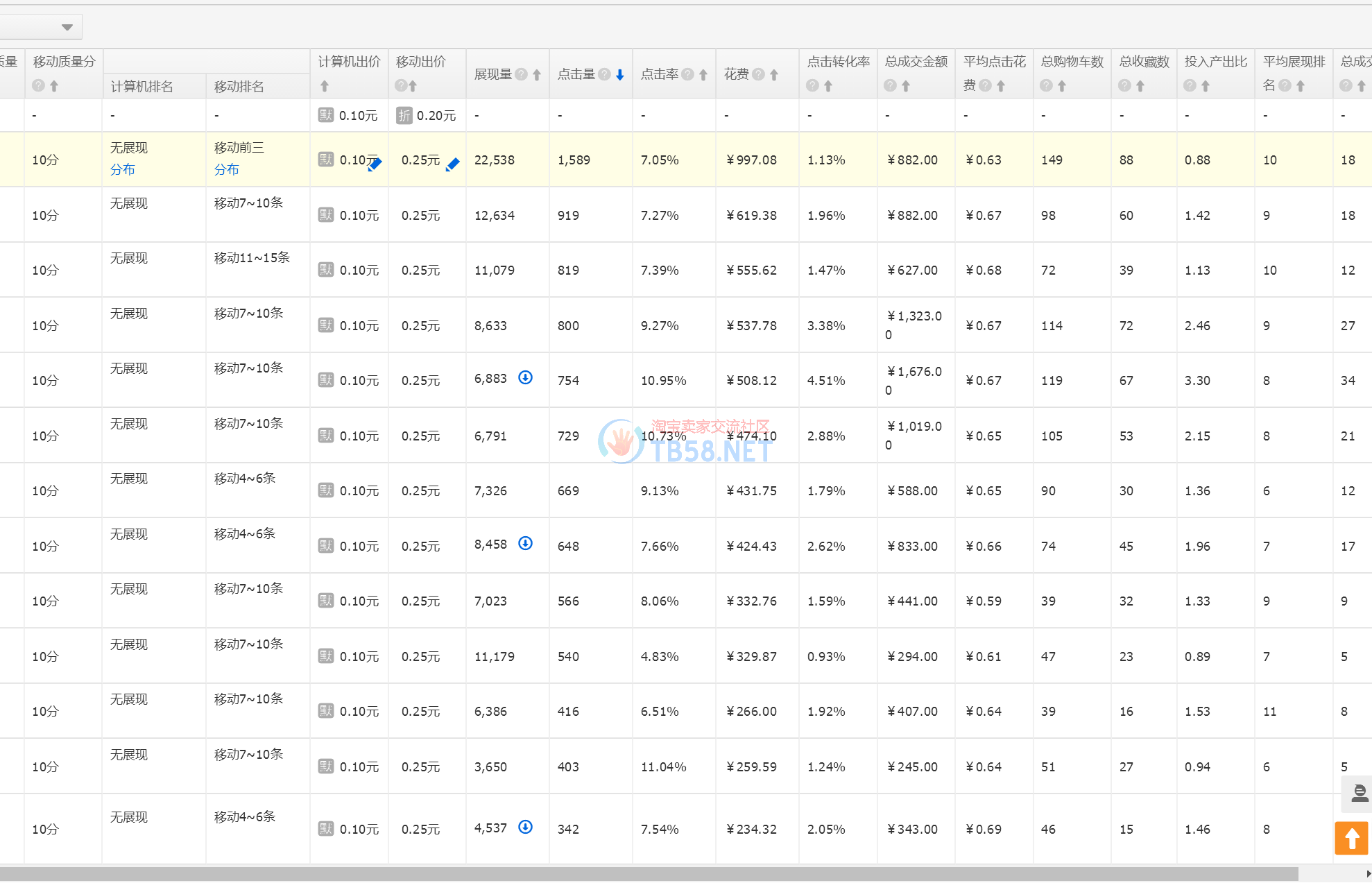Click orange back-to-top arrow button
1372x883 pixels.
tap(1351, 838)
